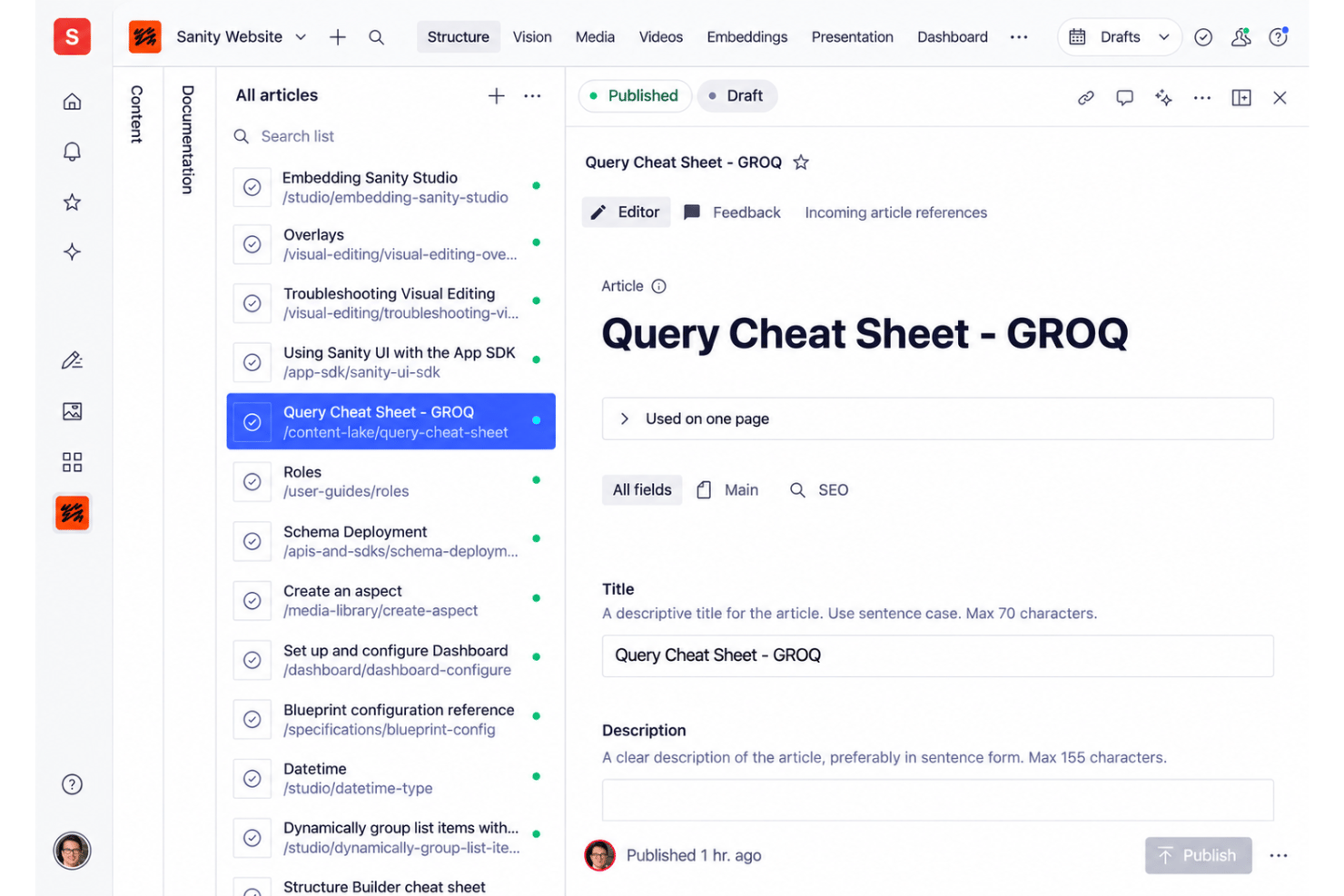The height and width of the screenshot is (896, 1344).
Task: Show SEO field group
Action: tap(819, 490)
